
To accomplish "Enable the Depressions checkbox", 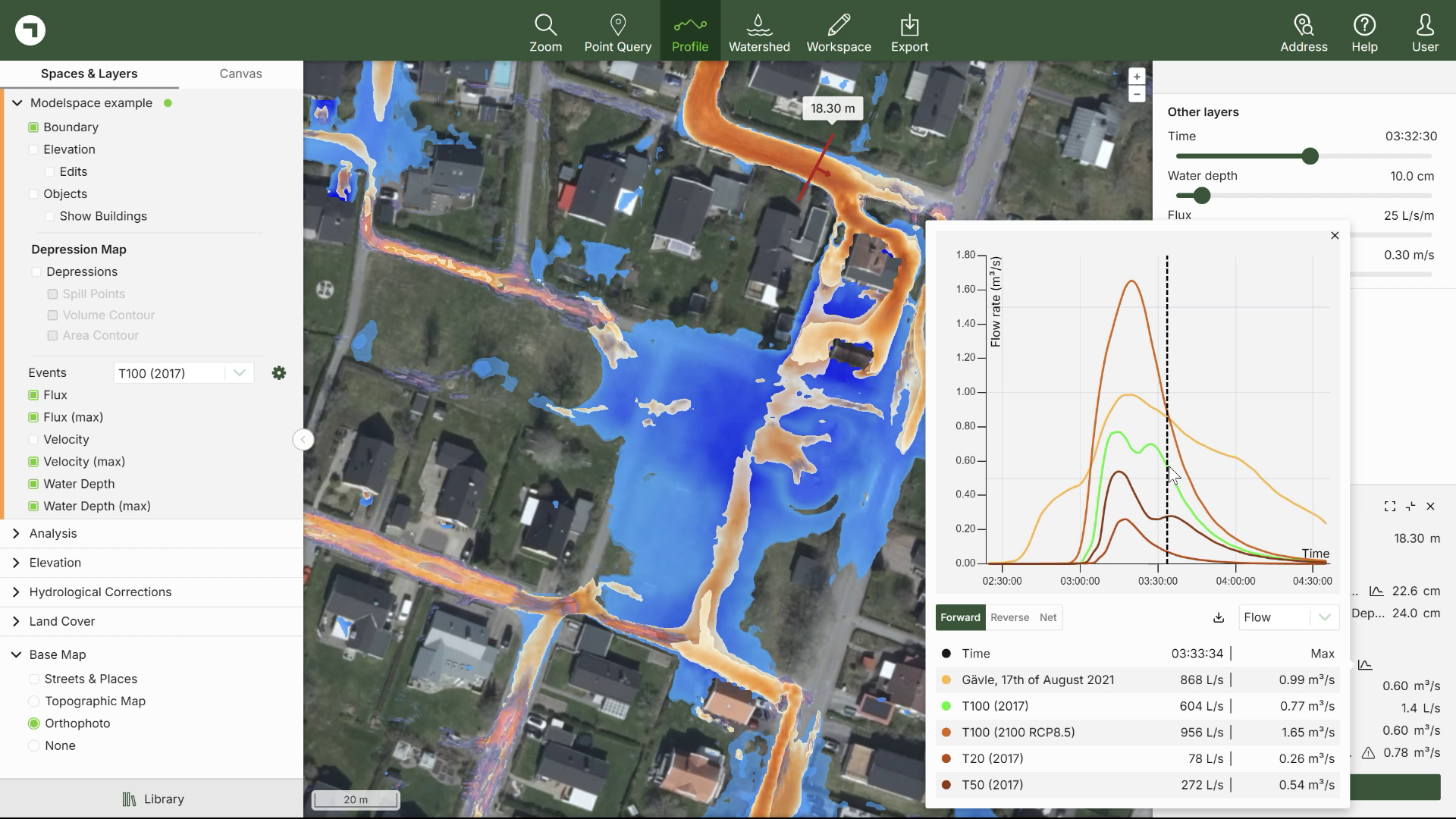I will (36, 271).
